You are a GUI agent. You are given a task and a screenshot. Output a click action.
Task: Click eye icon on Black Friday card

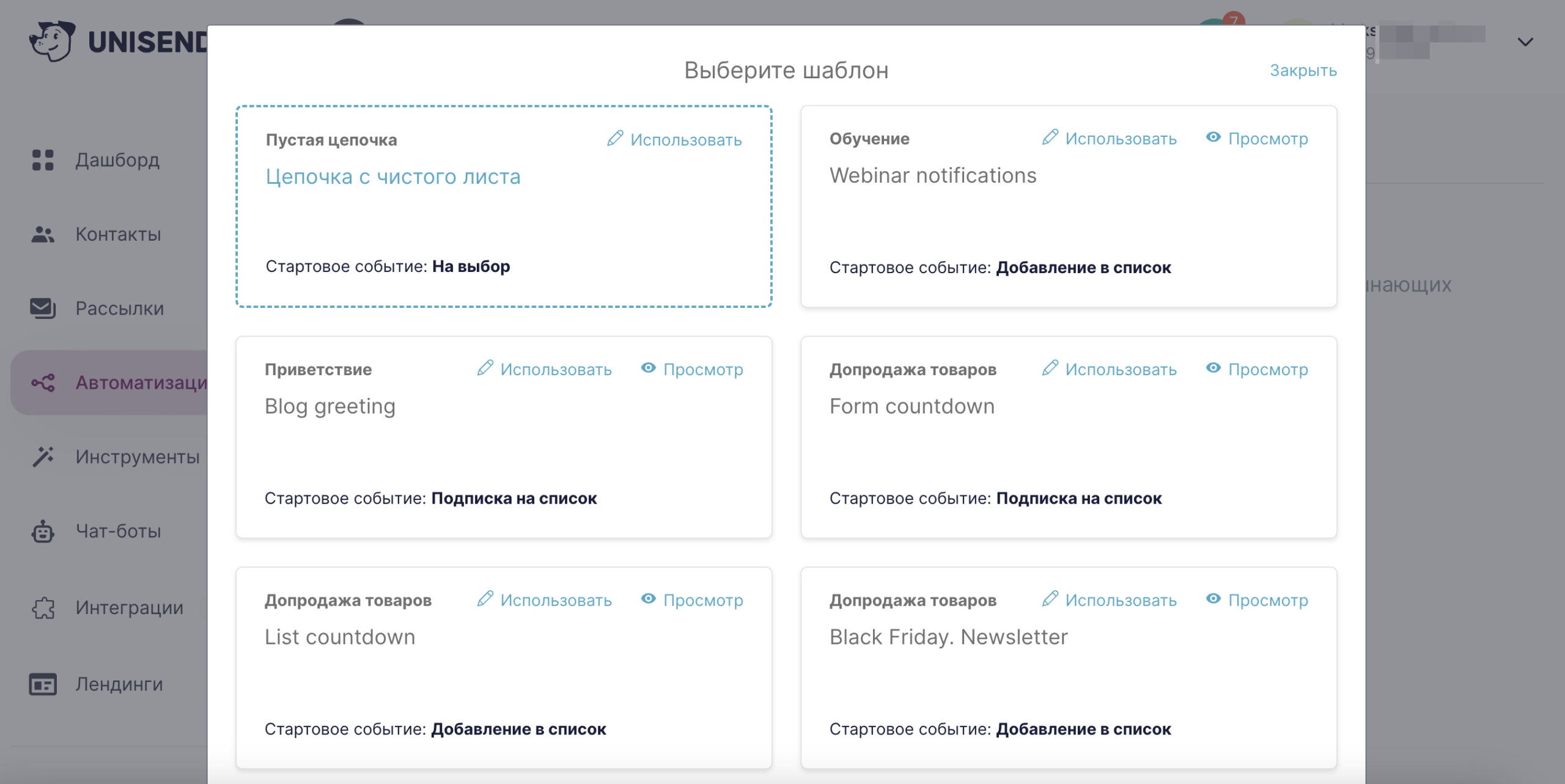pyautogui.click(x=1213, y=599)
